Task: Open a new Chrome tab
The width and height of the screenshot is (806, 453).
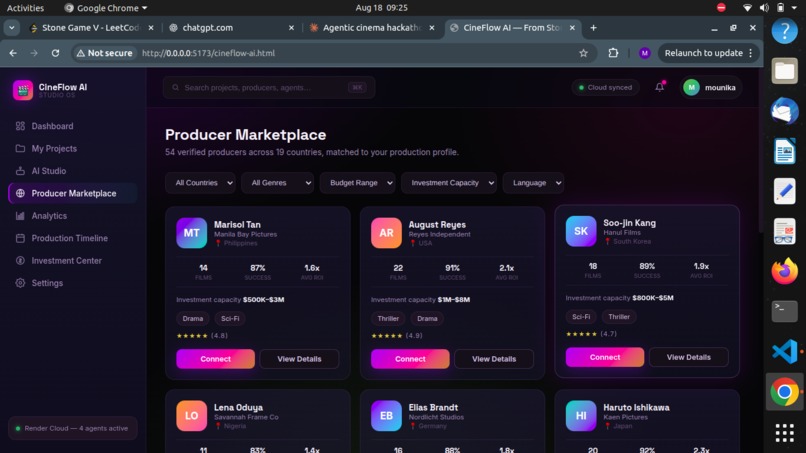Action: pos(593,28)
